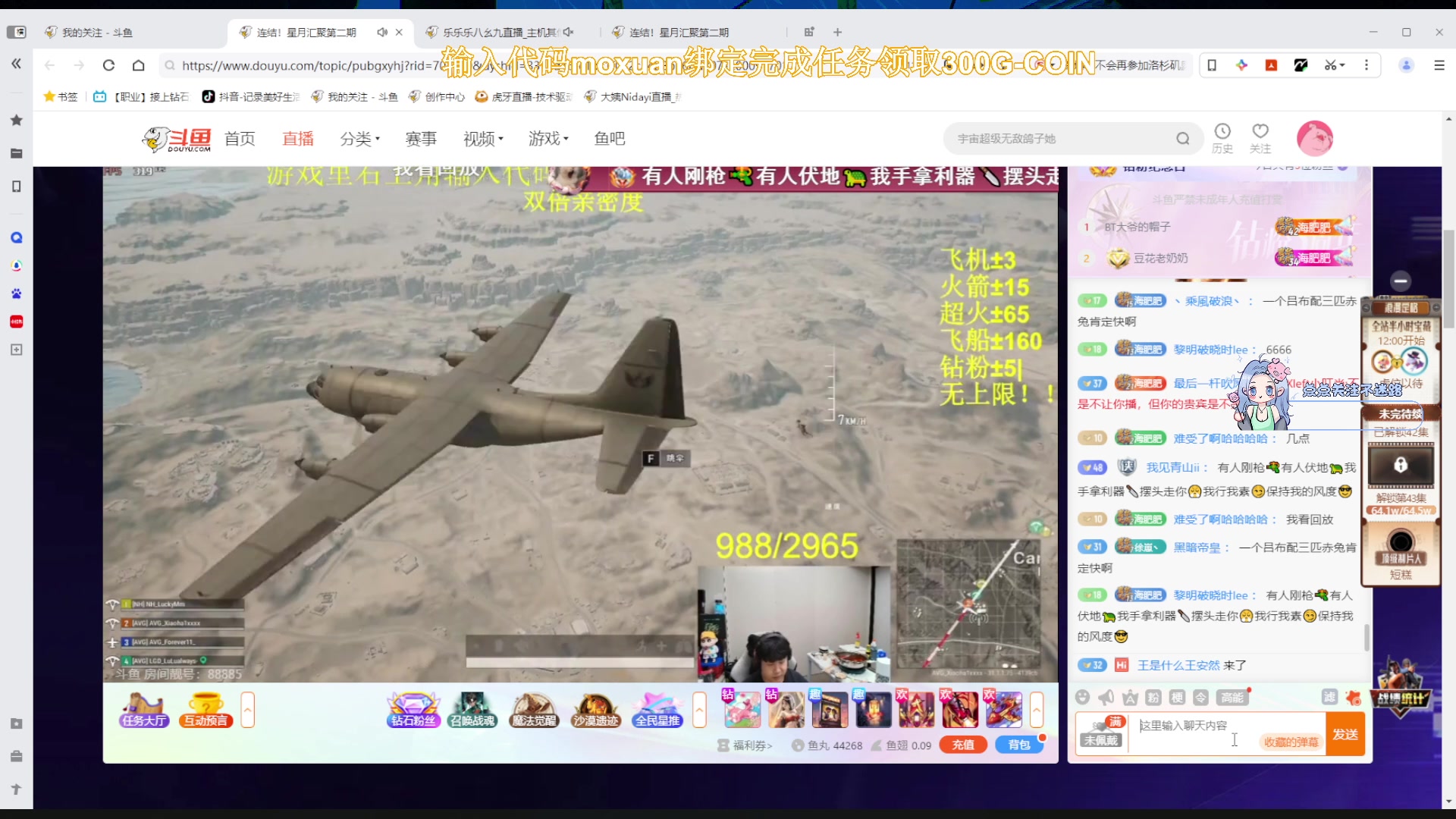Open 福利券 coupons link

(745, 745)
